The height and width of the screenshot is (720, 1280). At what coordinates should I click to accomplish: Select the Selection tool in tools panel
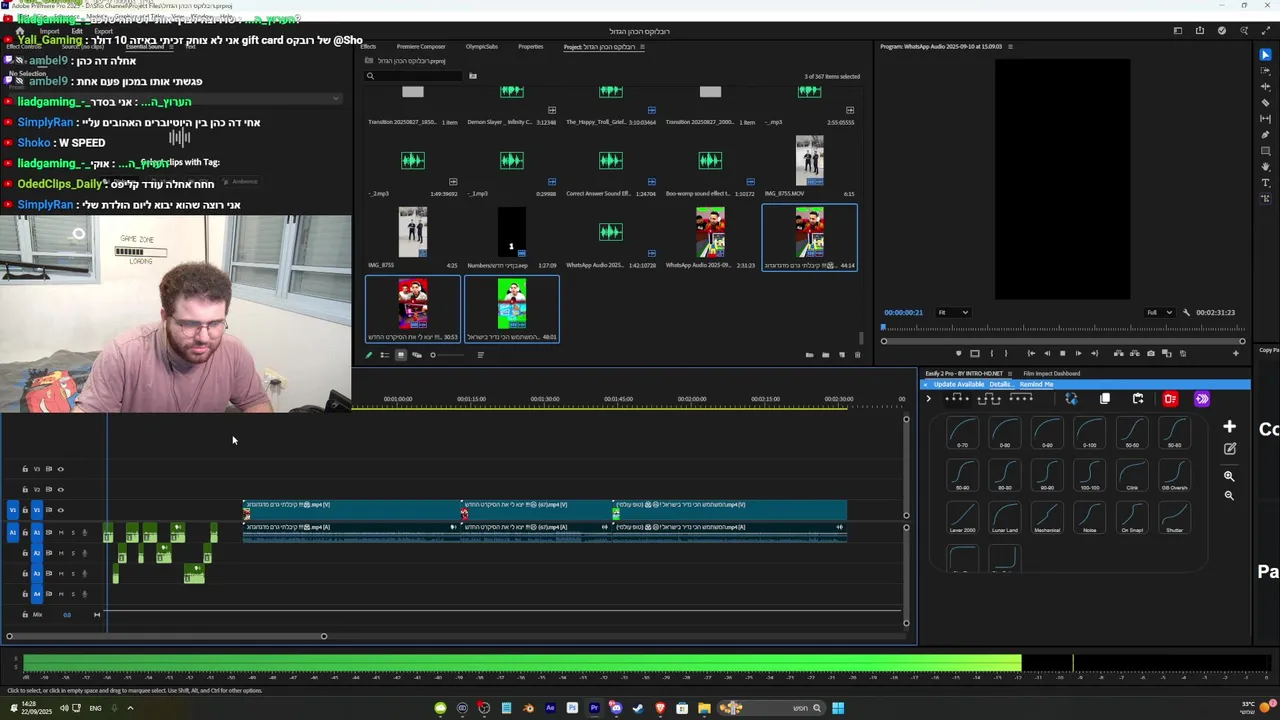coord(1265,54)
